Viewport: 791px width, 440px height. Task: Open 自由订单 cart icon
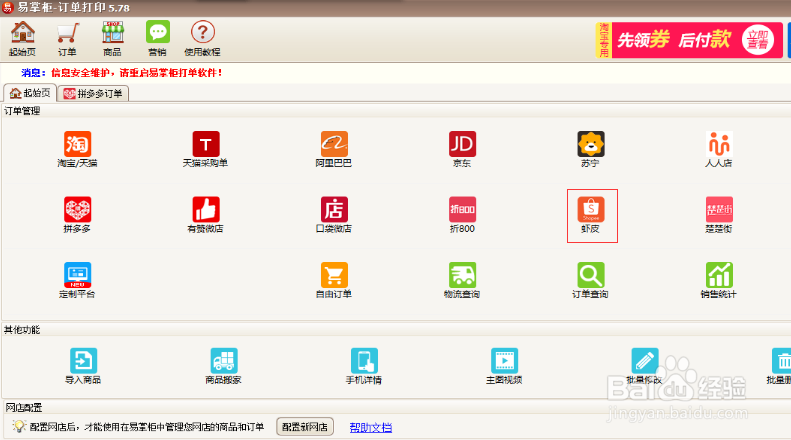pos(334,281)
